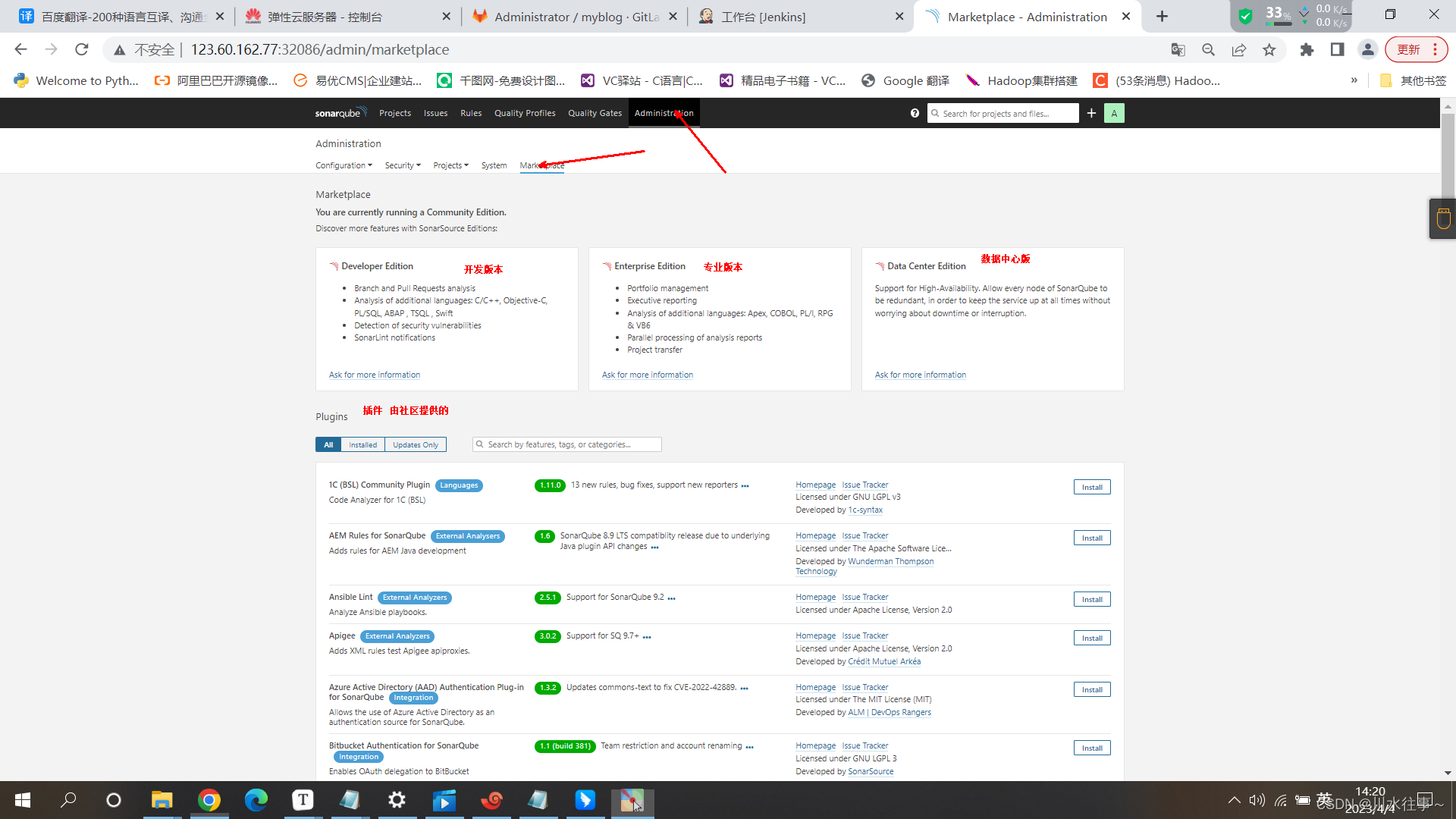Switch filter to Installed plugins
1456x819 pixels.
click(x=362, y=445)
